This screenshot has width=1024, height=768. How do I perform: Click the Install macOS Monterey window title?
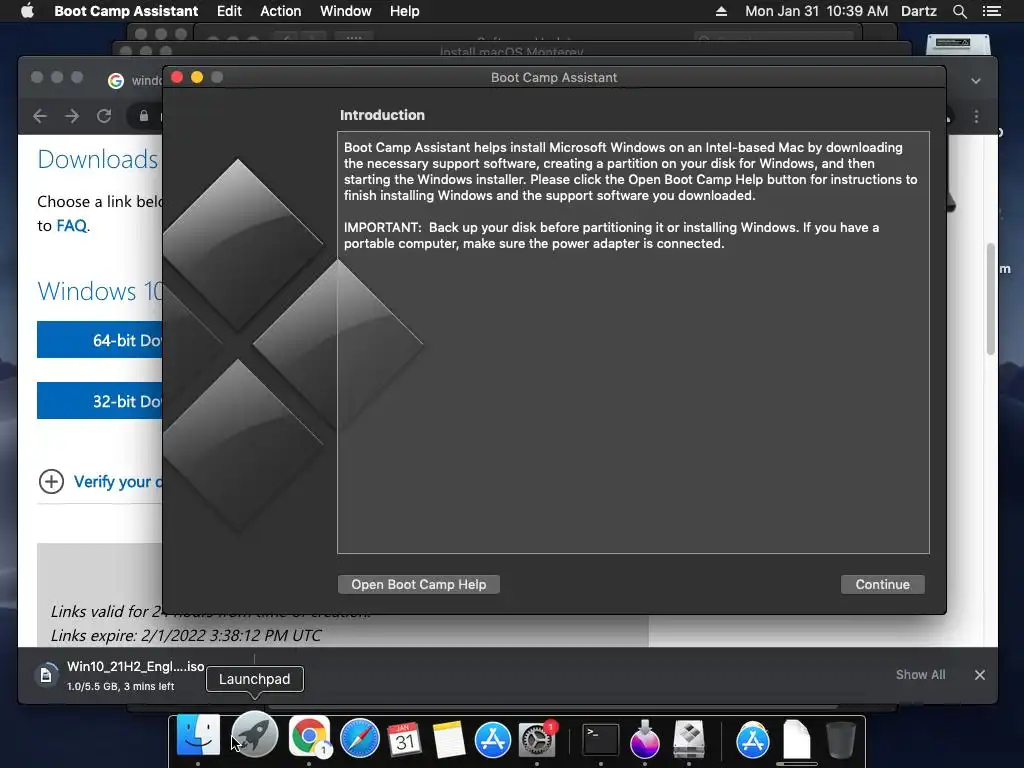(511, 52)
